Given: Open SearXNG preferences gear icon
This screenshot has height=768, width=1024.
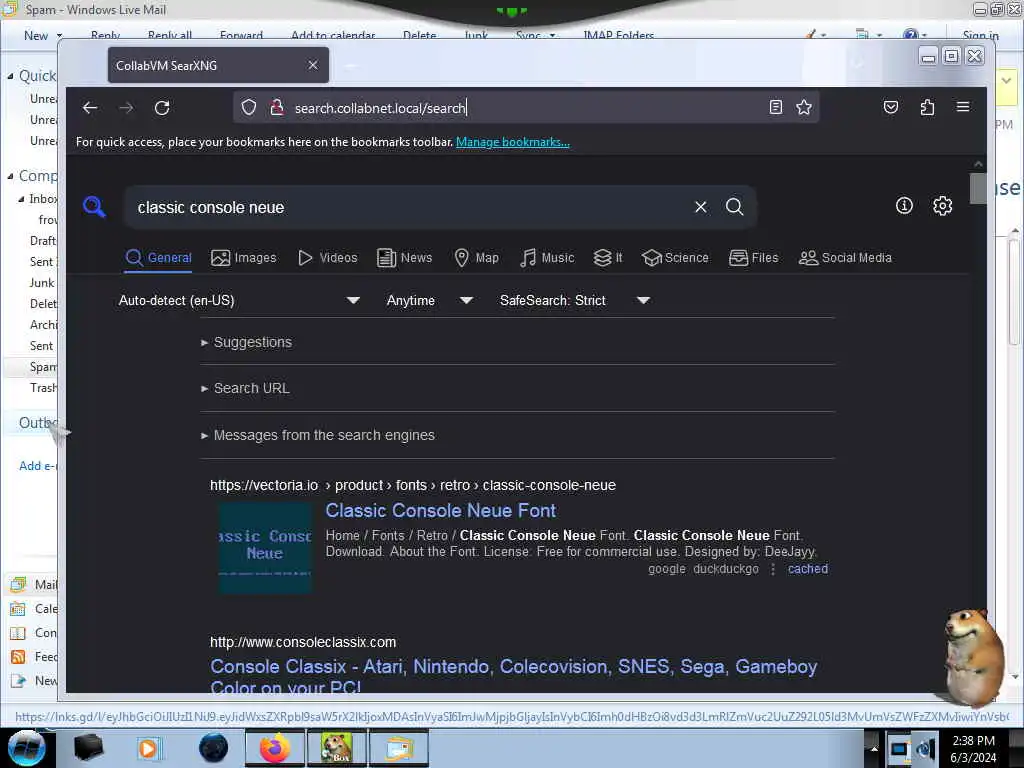Looking at the screenshot, I should pyautogui.click(x=942, y=206).
